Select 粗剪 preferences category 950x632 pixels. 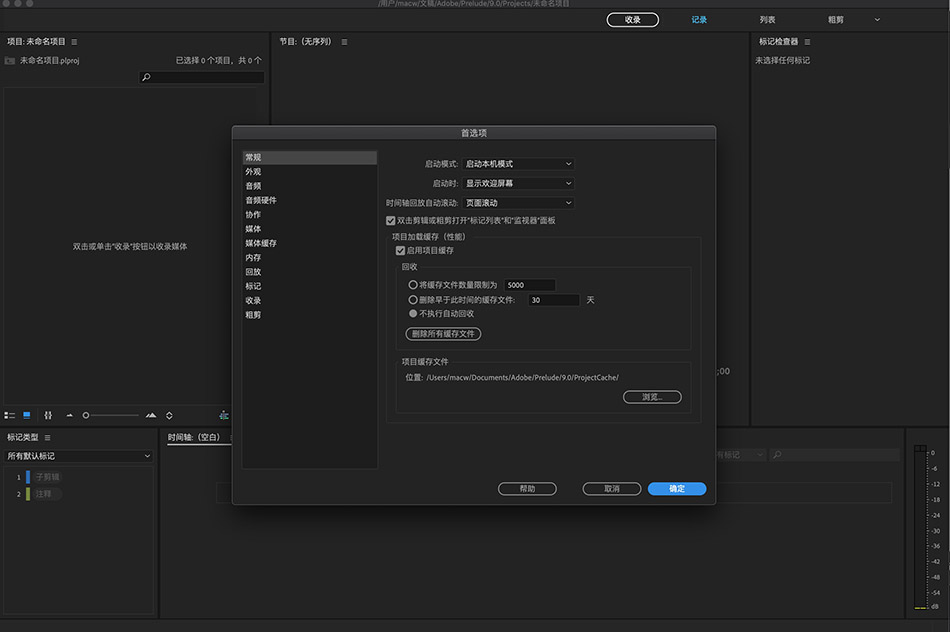pyautogui.click(x=310, y=315)
